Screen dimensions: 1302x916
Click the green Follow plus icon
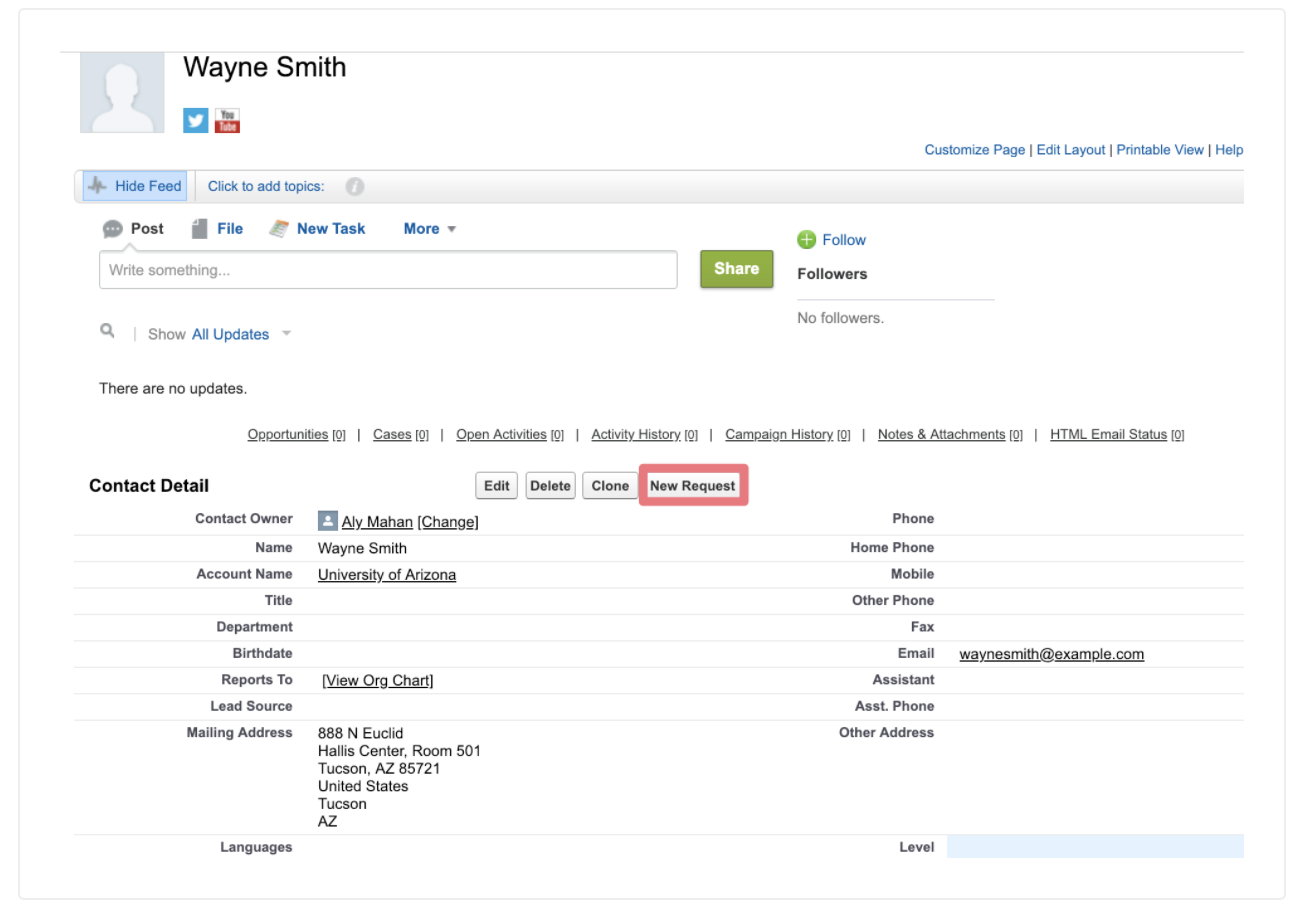pyautogui.click(x=807, y=240)
